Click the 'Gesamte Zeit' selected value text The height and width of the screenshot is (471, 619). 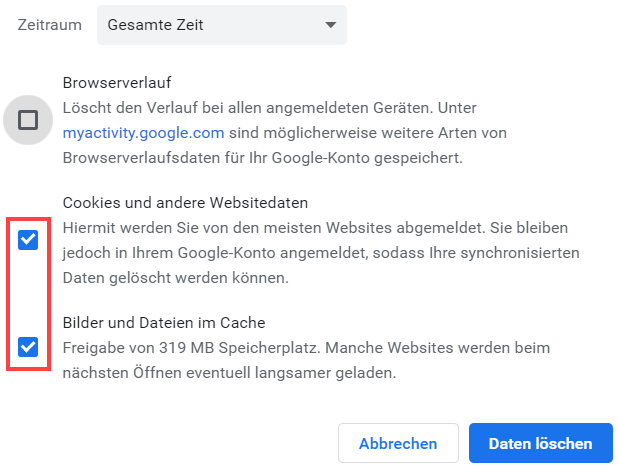156,25
